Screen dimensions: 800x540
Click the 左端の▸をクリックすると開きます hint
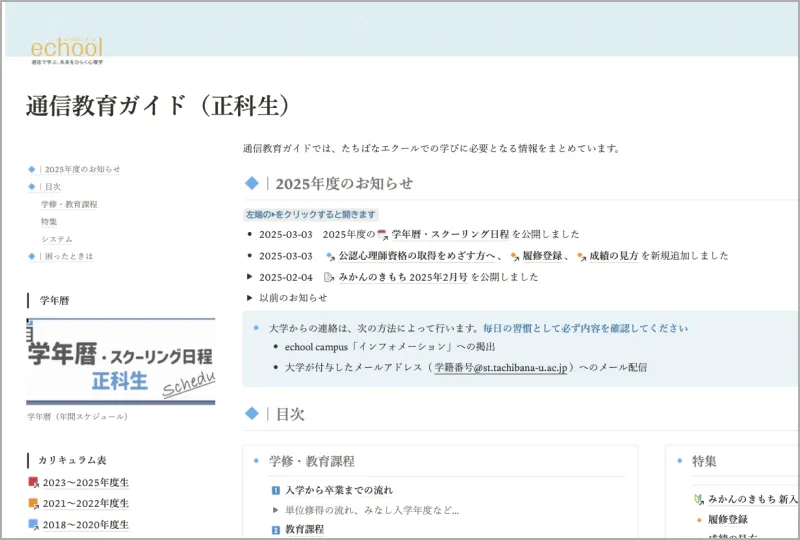coord(311,214)
